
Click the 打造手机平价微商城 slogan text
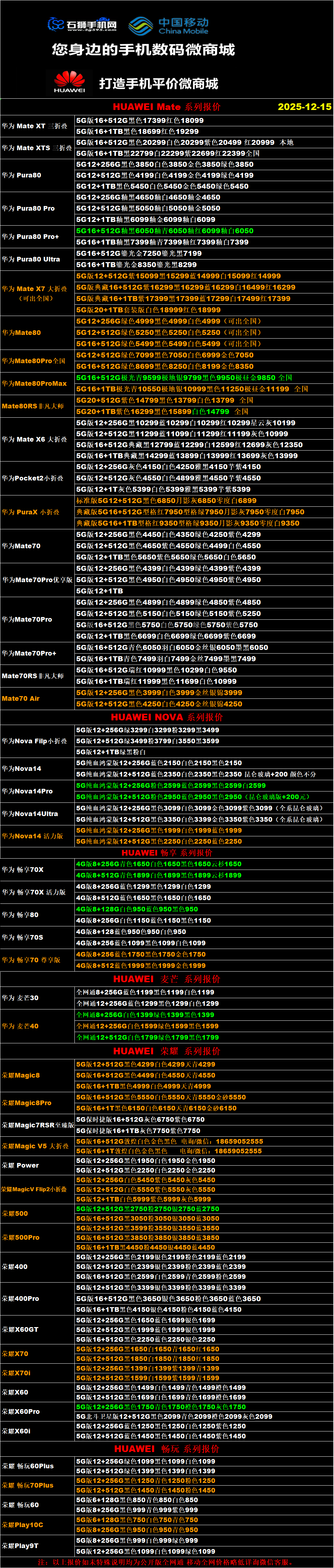coord(158,83)
